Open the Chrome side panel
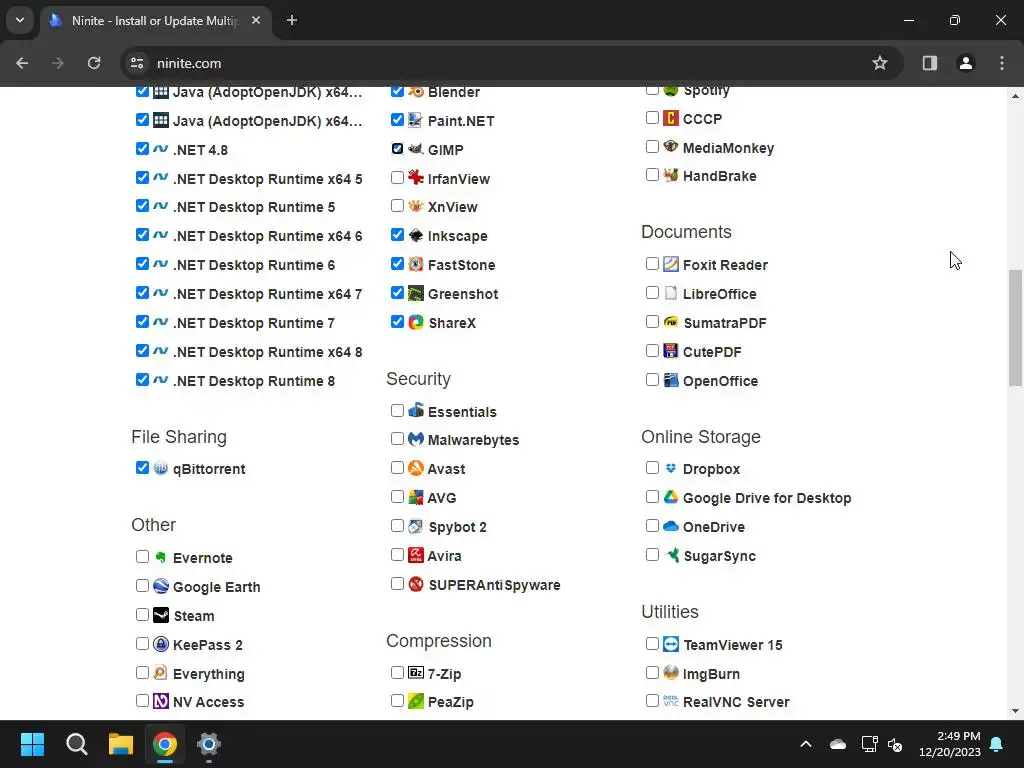Screen dimensions: 1024x768 click(930, 63)
